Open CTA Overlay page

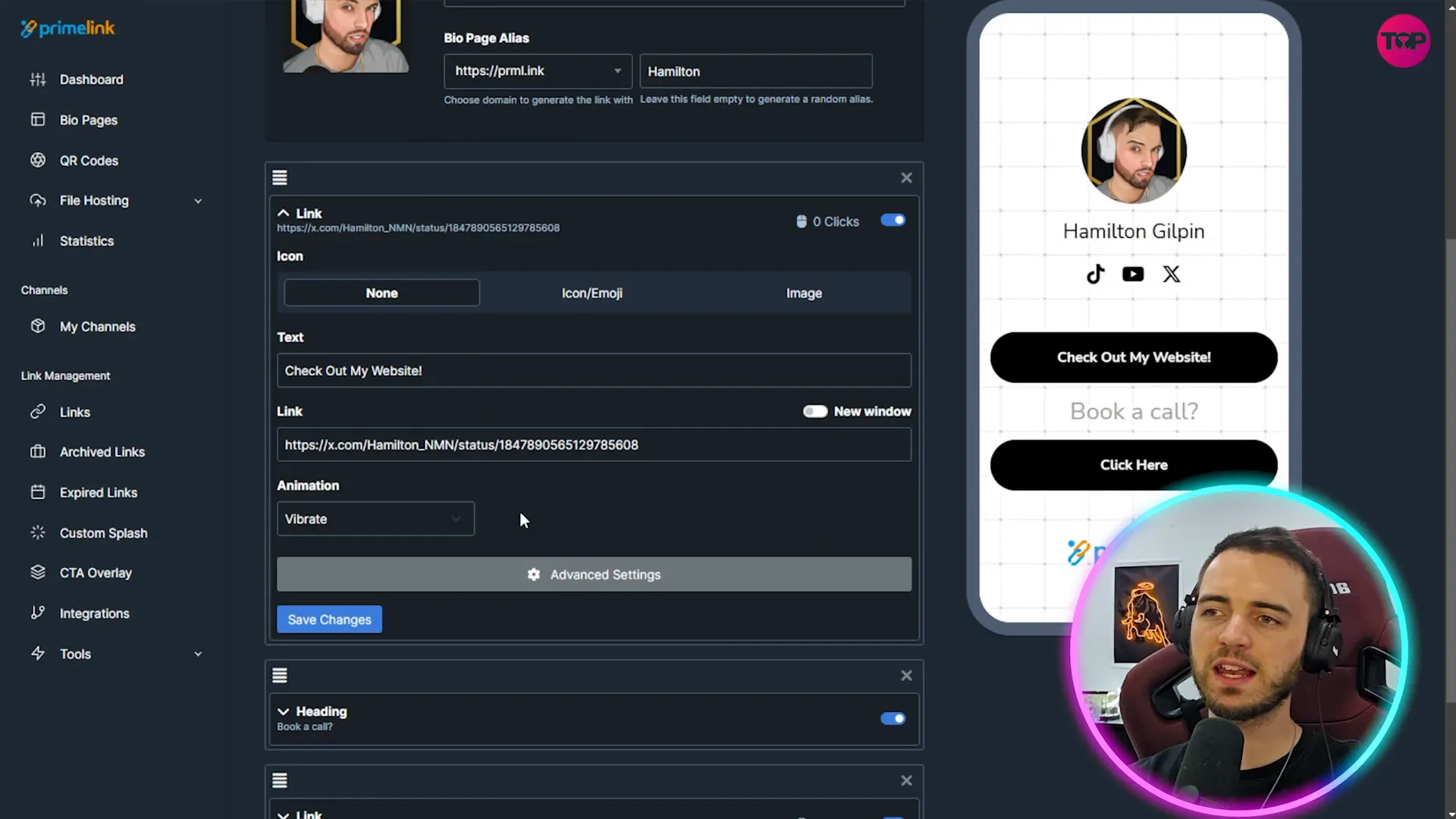click(x=96, y=573)
